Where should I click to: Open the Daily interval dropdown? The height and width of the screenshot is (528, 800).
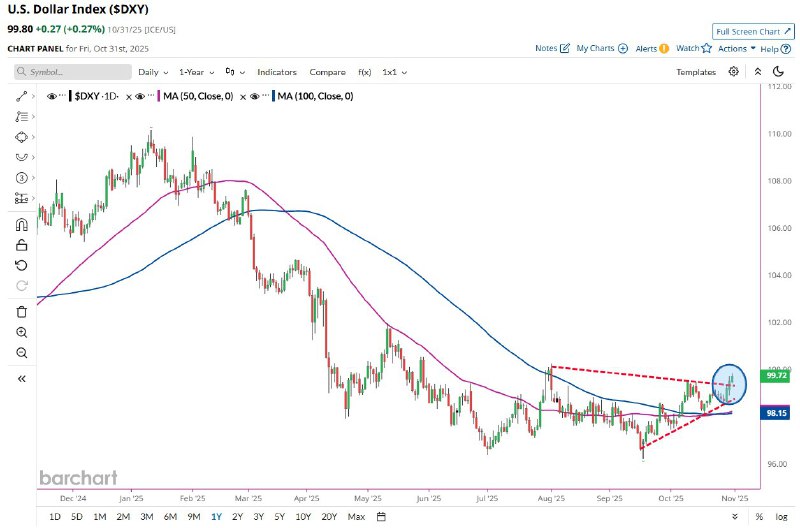(153, 72)
